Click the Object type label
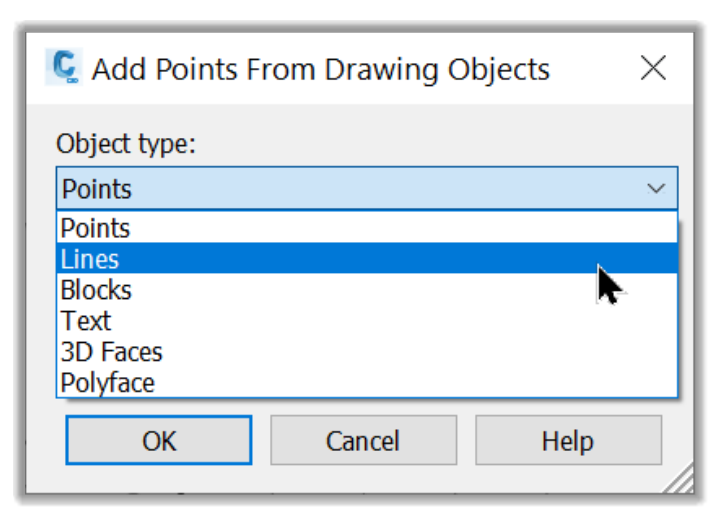719x526 pixels. [126, 144]
